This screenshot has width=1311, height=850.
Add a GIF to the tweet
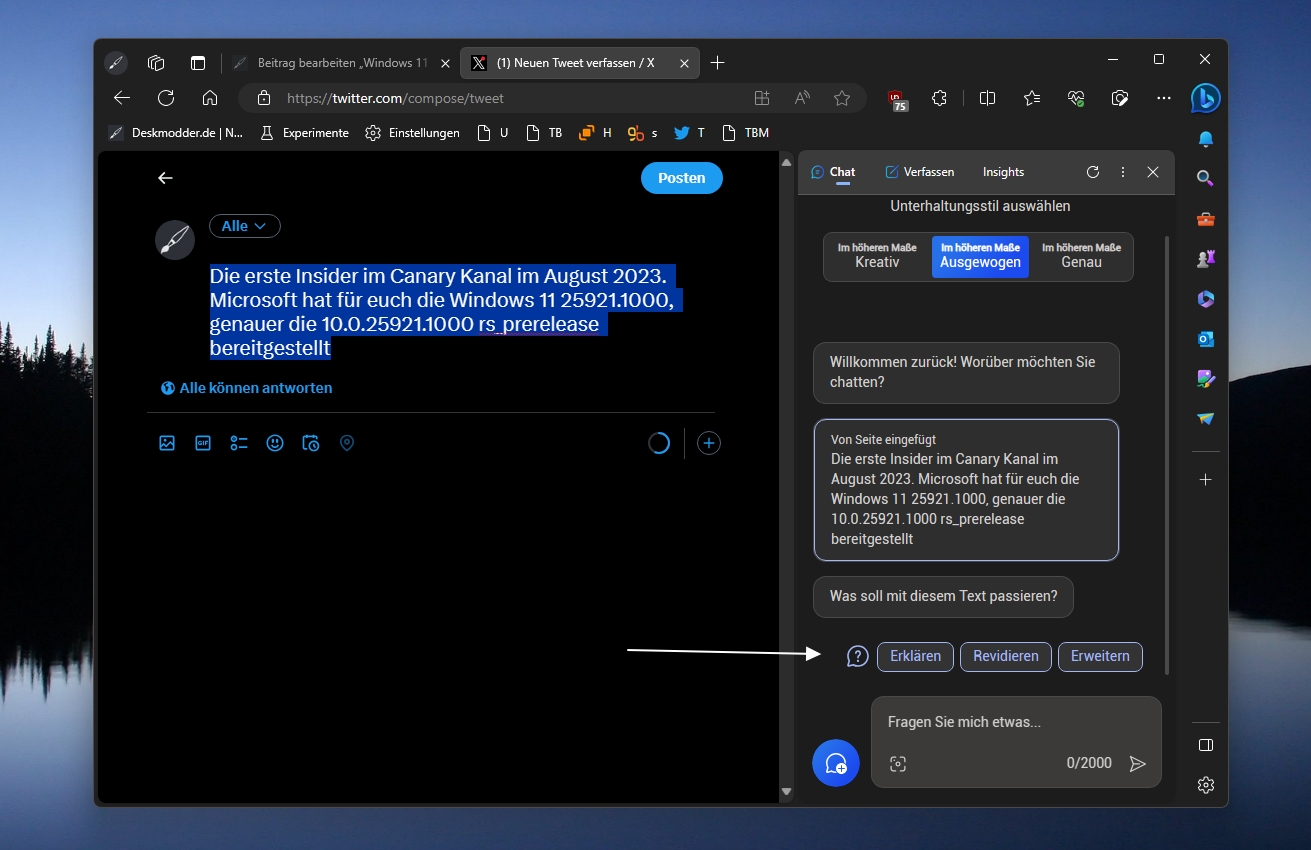click(203, 443)
